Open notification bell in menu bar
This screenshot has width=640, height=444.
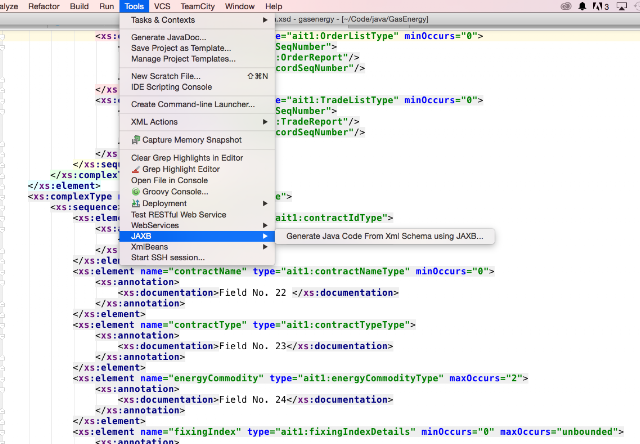pos(582,6)
